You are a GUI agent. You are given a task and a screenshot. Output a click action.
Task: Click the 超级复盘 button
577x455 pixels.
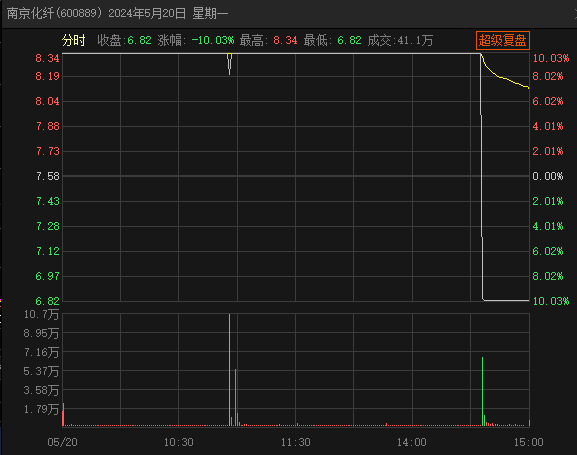click(503, 40)
